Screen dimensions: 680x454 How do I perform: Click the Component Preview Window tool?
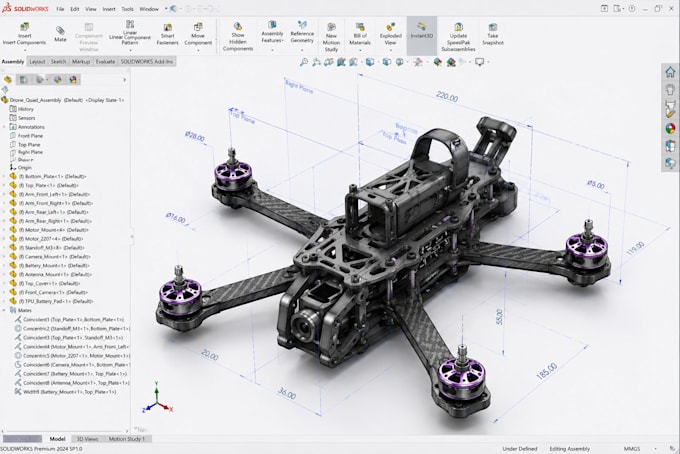88,36
